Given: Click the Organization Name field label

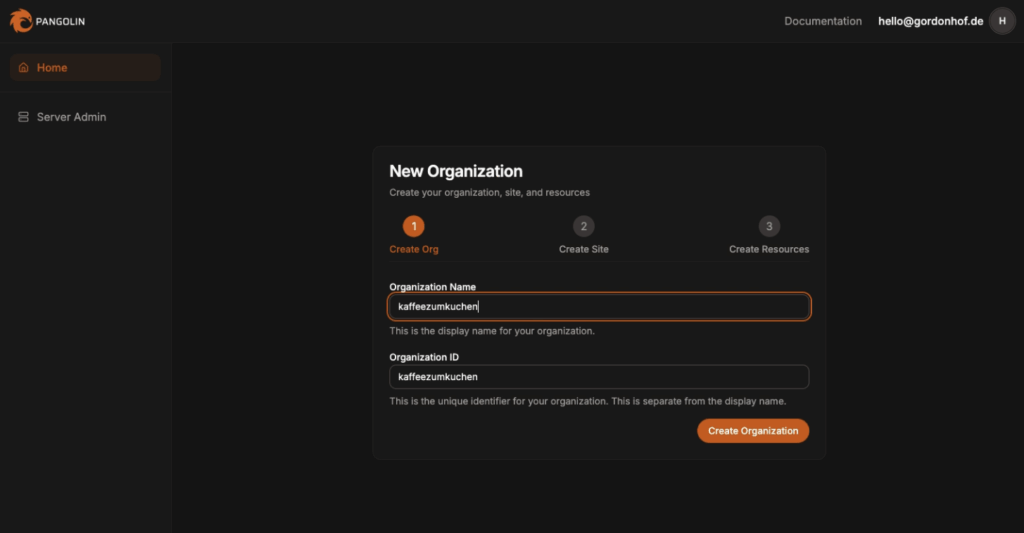Looking at the screenshot, I should point(432,287).
